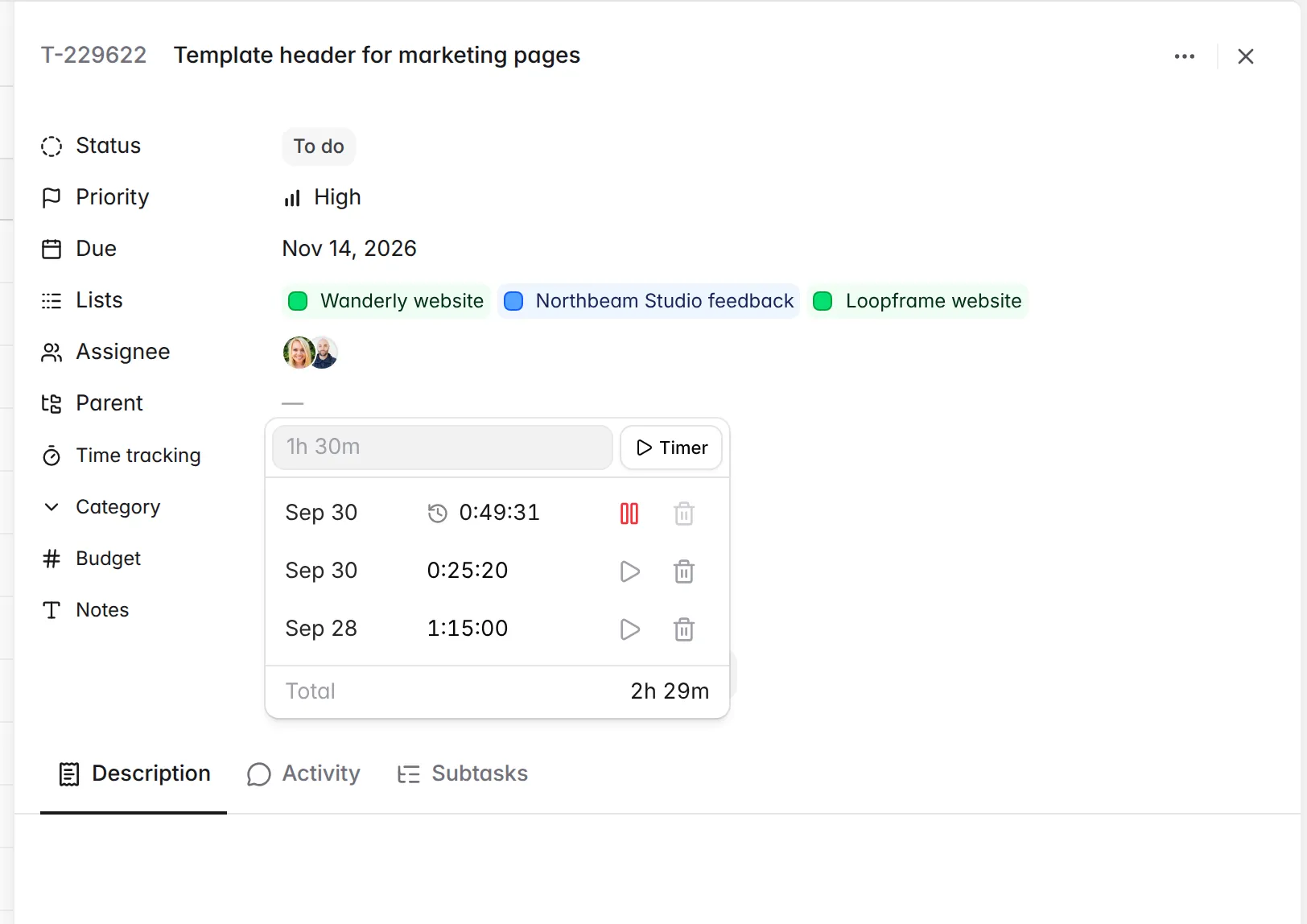Click the Time tracking stopwatch icon
Viewport: 1307px width, 924px height.
[x=52, y=456]
